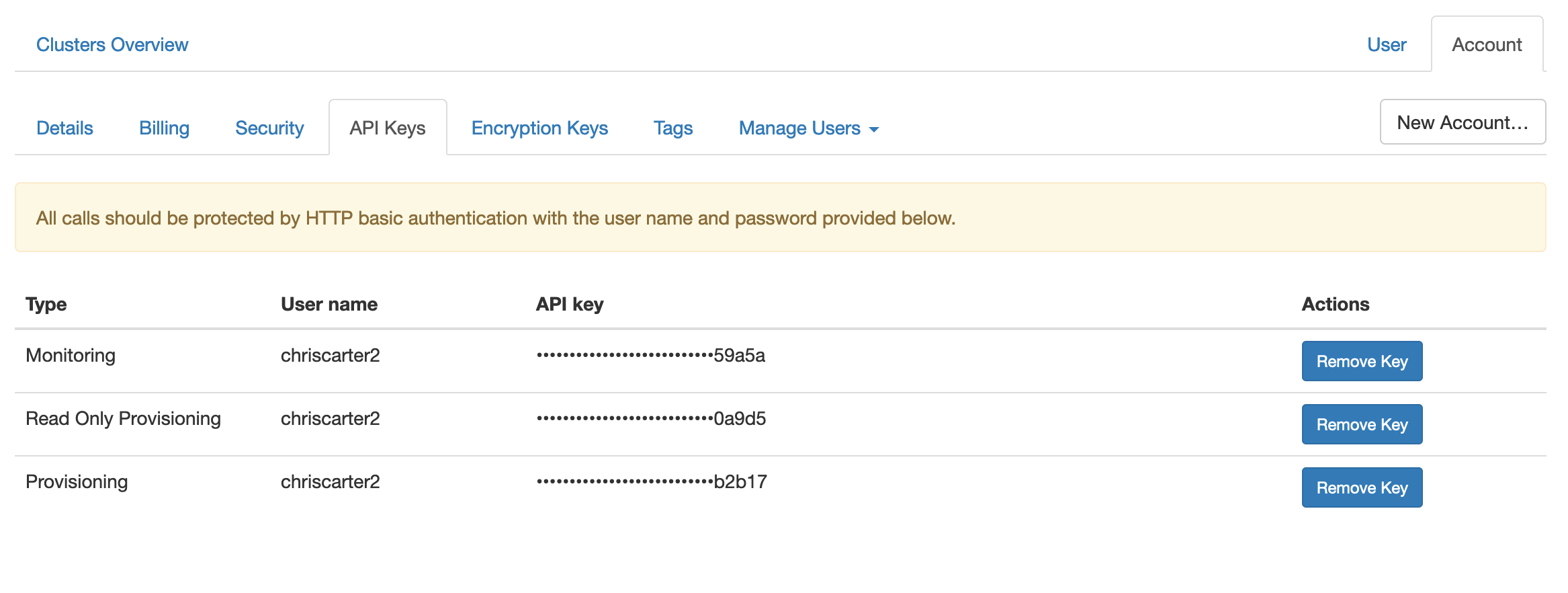Click the HTTP basic authentication notice

781,218
